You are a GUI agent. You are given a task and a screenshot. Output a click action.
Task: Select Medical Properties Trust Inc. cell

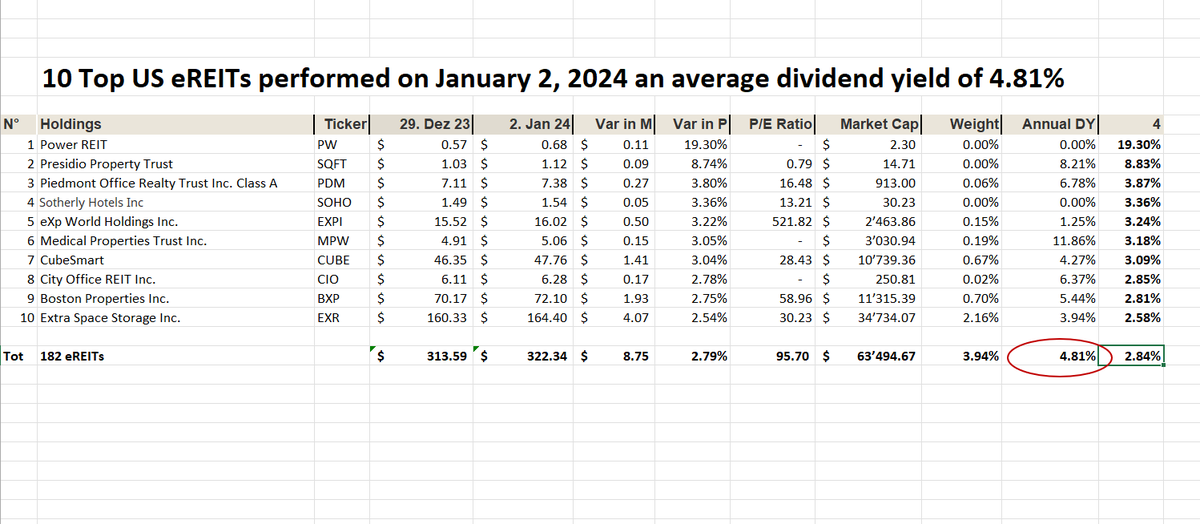(175, 241)
